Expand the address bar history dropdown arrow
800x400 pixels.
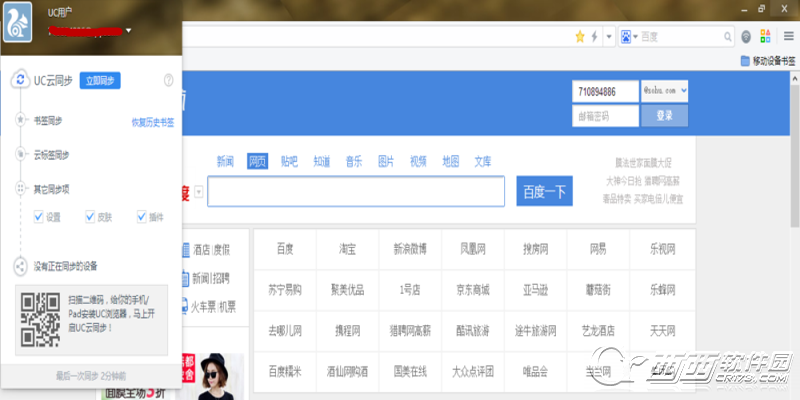(609, 36)
